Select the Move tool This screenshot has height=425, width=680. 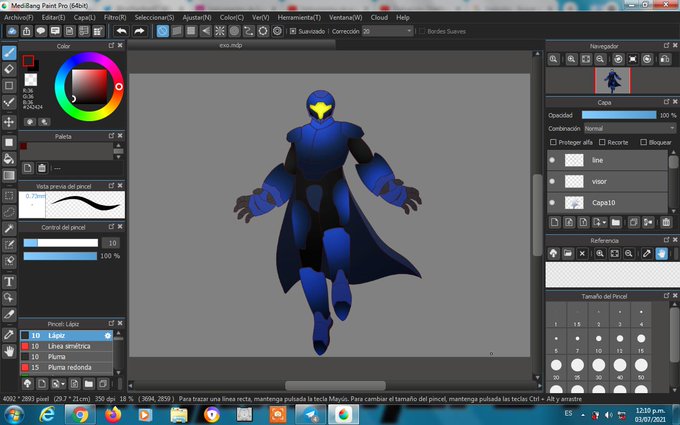click(x=9, y=122)
